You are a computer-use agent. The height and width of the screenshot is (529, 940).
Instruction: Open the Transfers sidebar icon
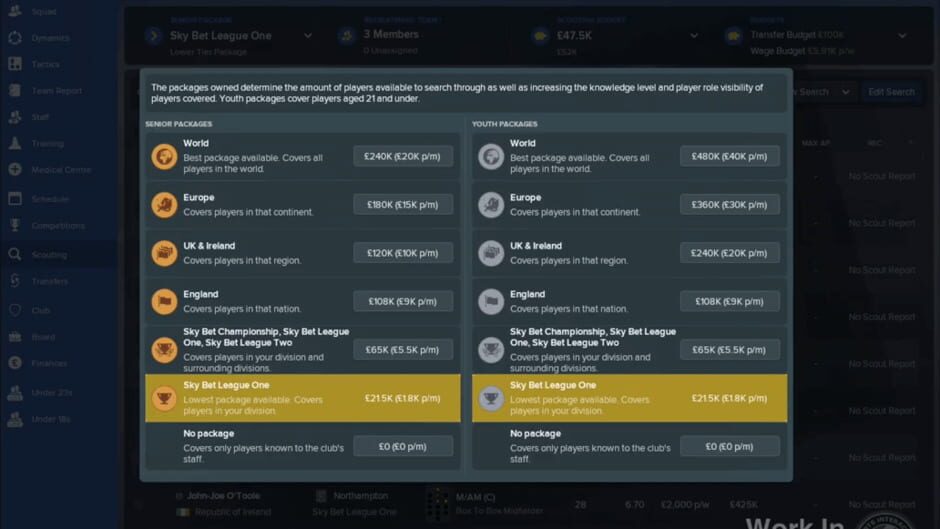(15, 281)
